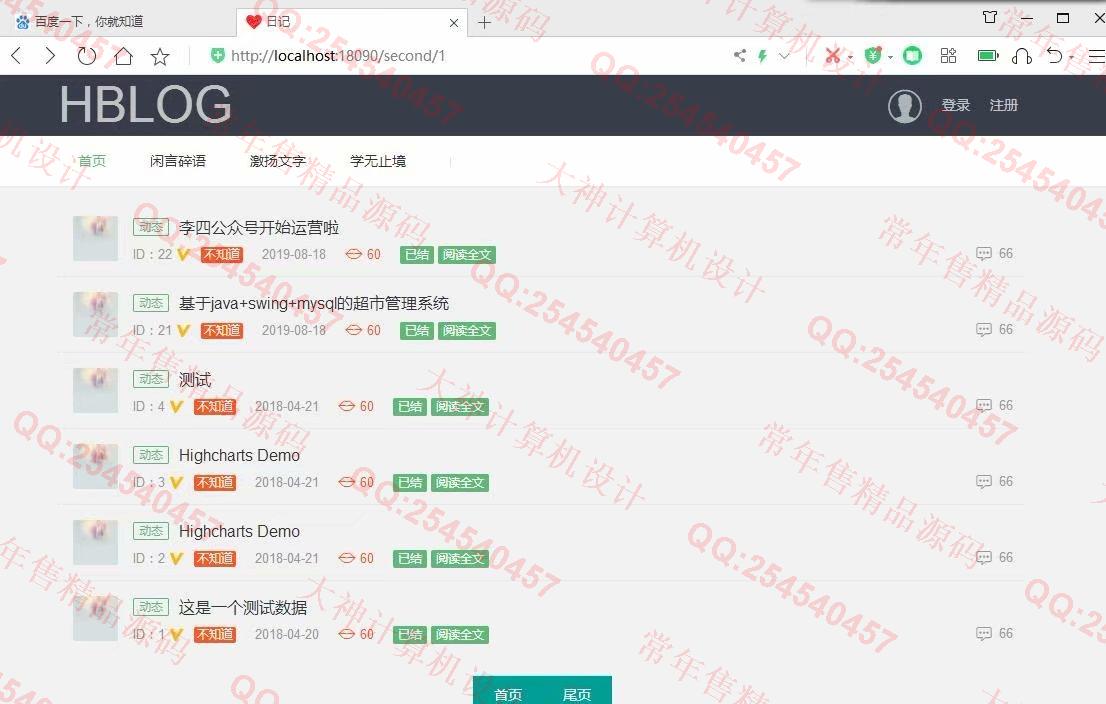Open post 基于java+swing+mysql的超市管理系统
Image resolution: width=1106 pixels, height=704 pixels.
click(314, 303)
